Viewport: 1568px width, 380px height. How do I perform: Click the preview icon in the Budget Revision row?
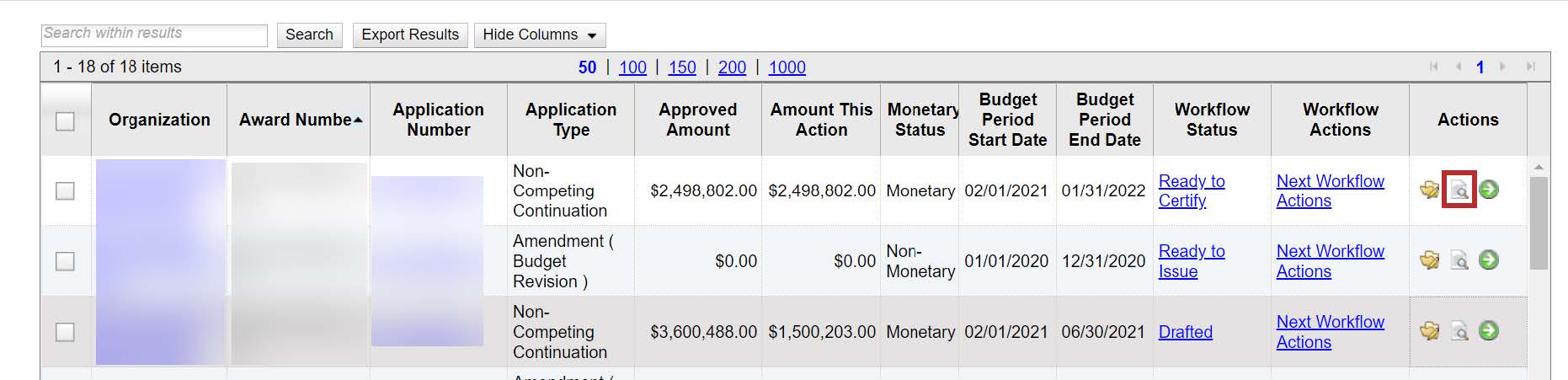point(1459,260)
